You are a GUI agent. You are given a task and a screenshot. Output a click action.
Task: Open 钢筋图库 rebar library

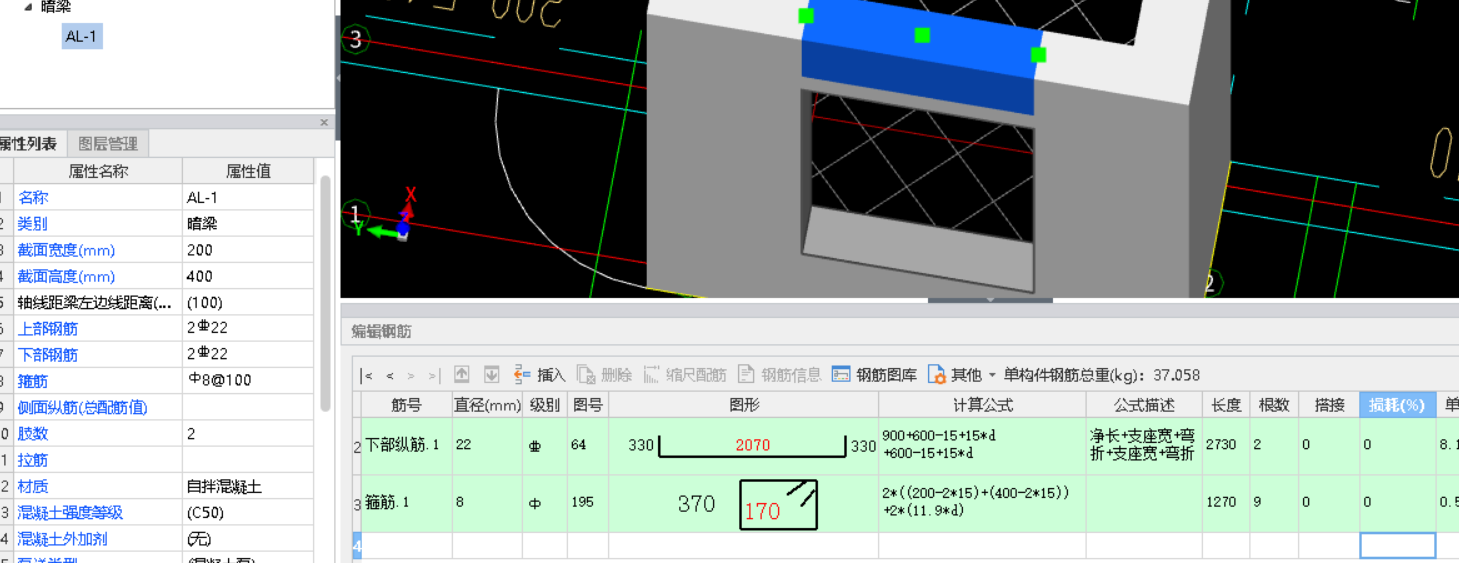click(x=874, y=375)
